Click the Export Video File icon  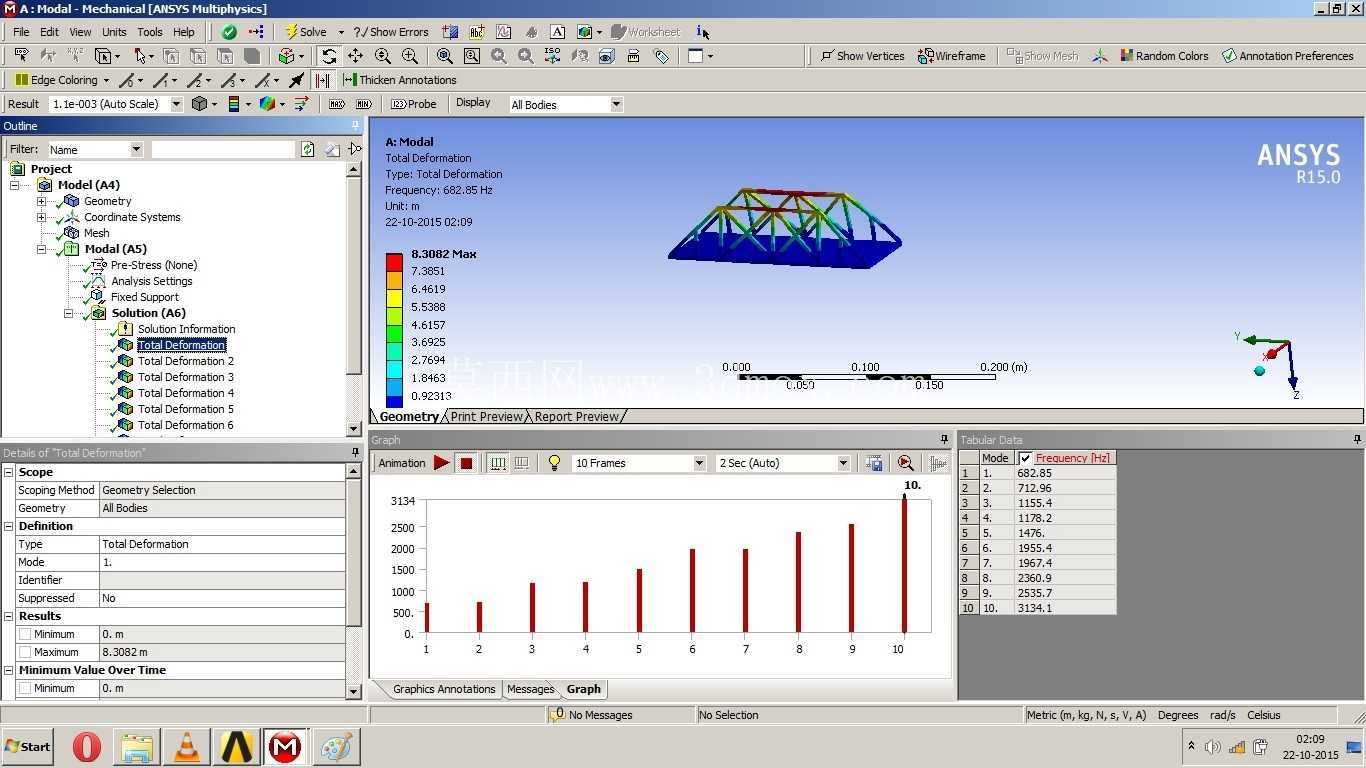[x=874, y=463]
